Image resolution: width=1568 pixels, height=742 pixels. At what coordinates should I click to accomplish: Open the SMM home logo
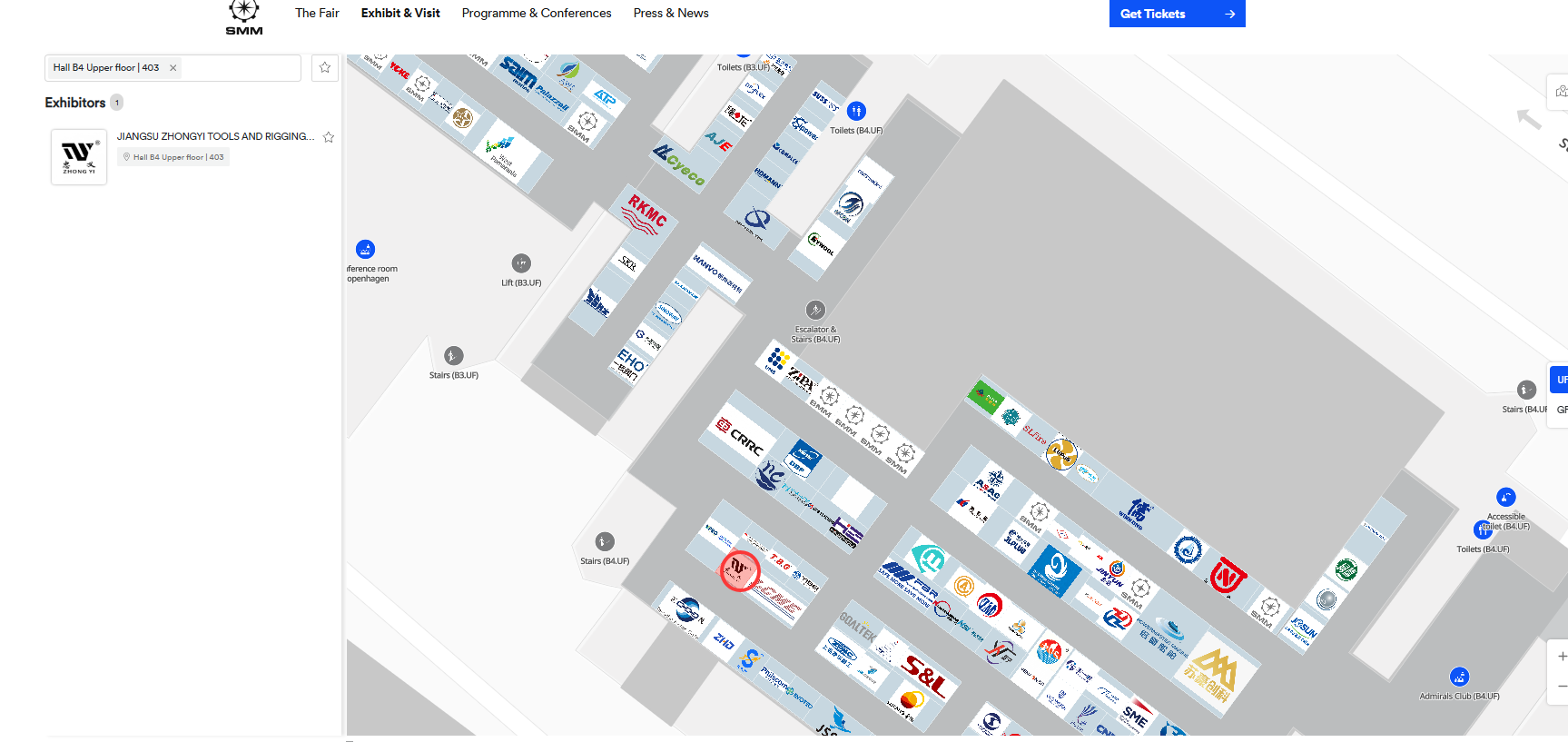(x=244, y=17)
